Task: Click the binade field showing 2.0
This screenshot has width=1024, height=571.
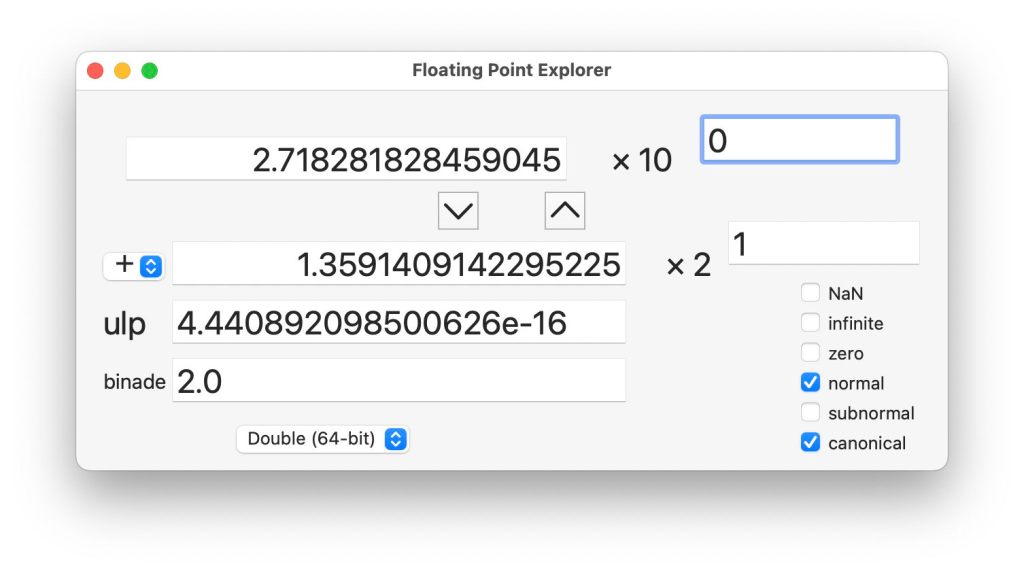Action: (399, 381)
